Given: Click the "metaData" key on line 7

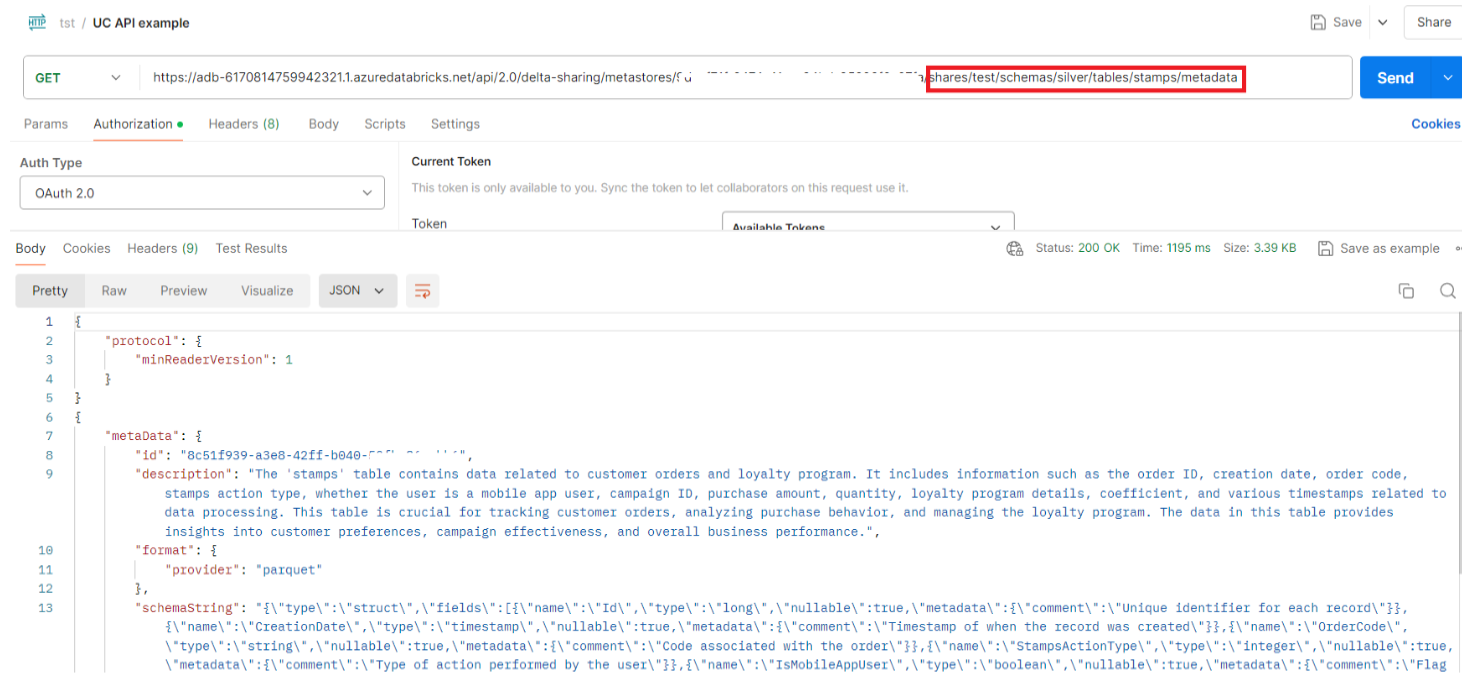Looking at the screenshot, I should [145, 436].
